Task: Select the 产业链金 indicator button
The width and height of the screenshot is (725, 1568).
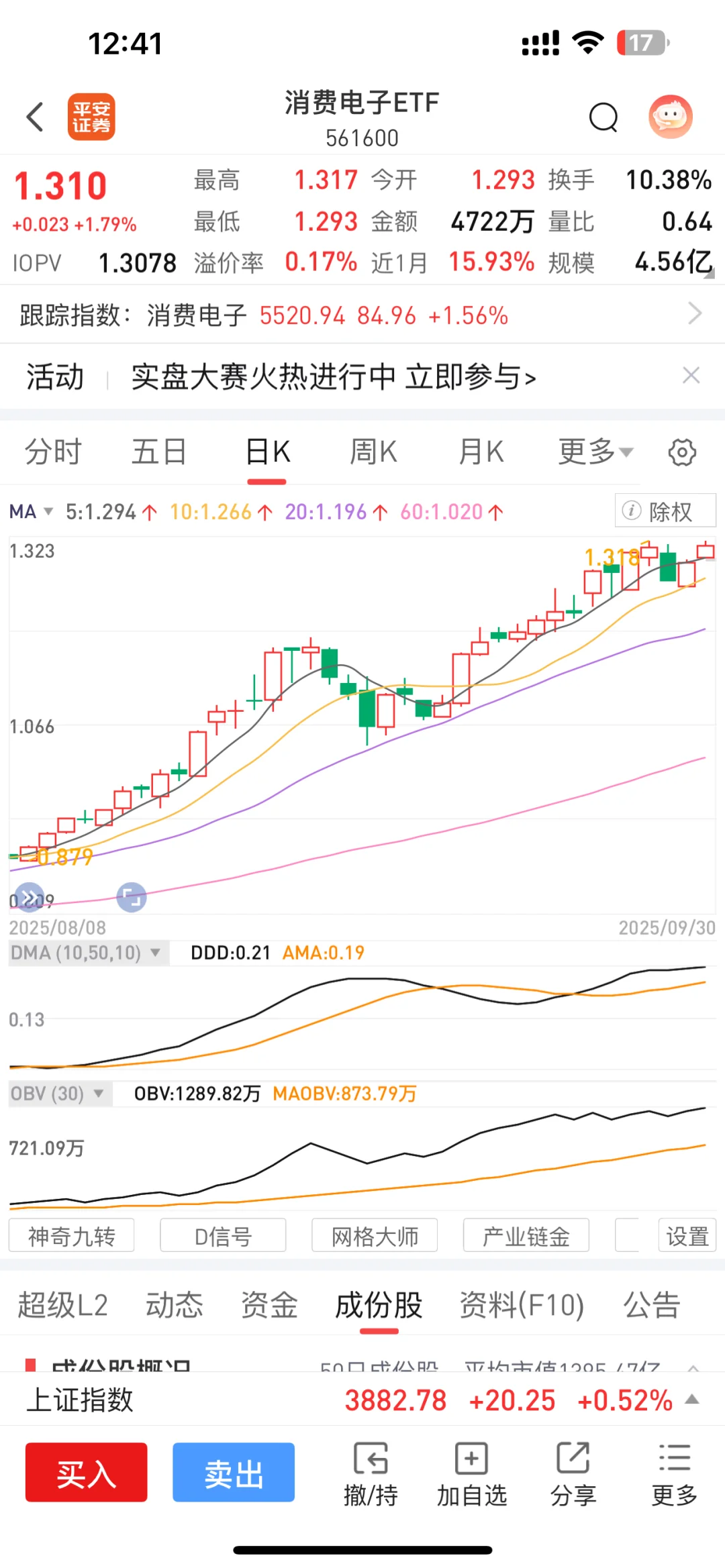Action: tap(526, 1235)
